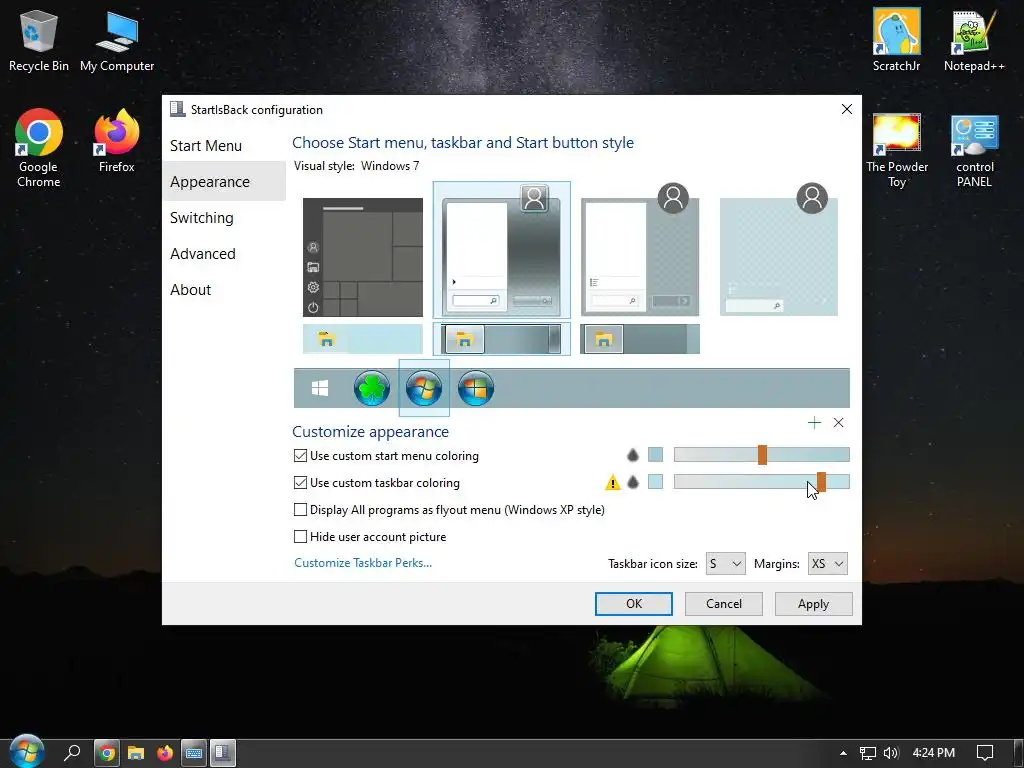
Task: Pick the taskbar color swatch
Action: [655, 482]
